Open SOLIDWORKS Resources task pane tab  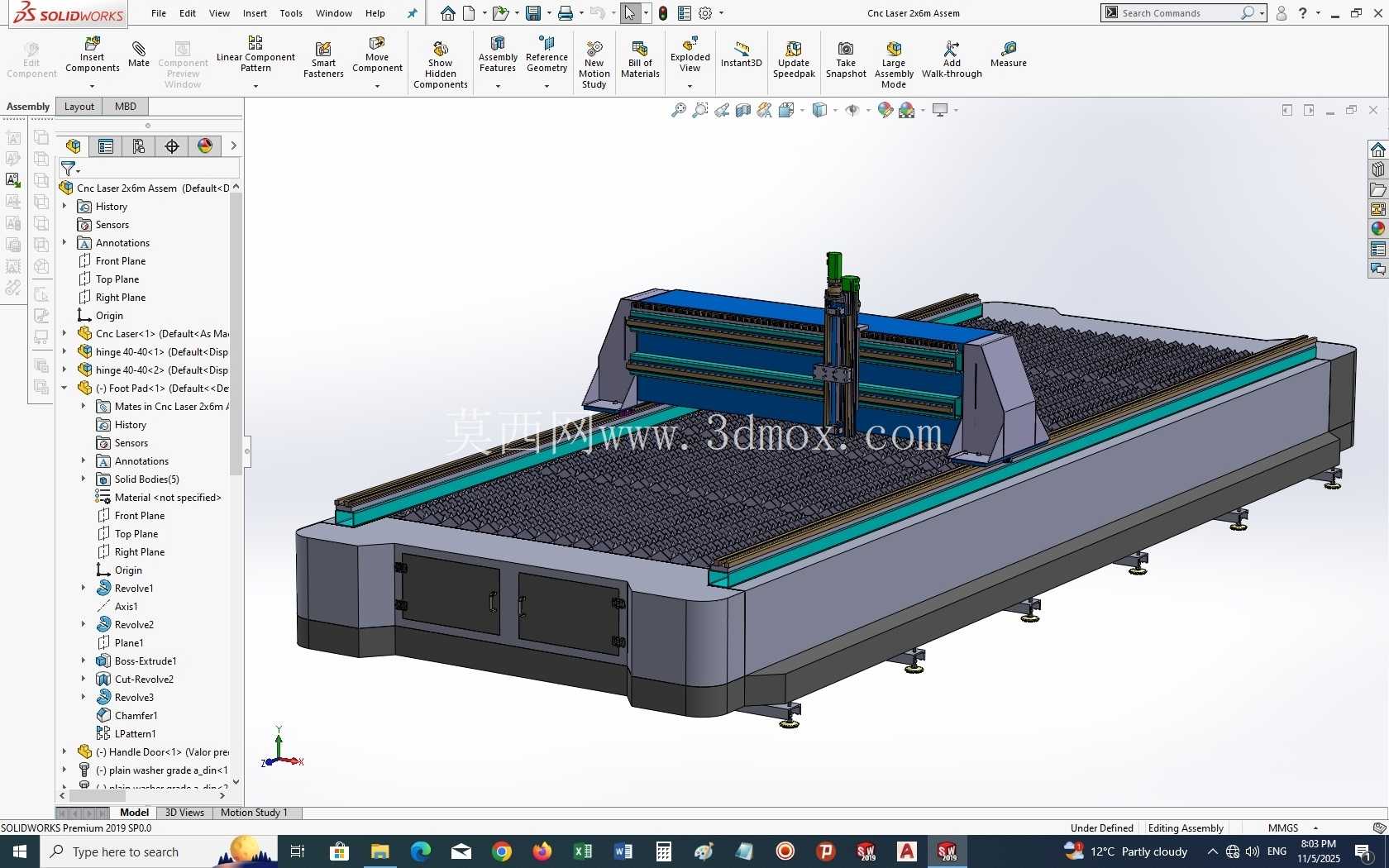(x=1377, y=150)
